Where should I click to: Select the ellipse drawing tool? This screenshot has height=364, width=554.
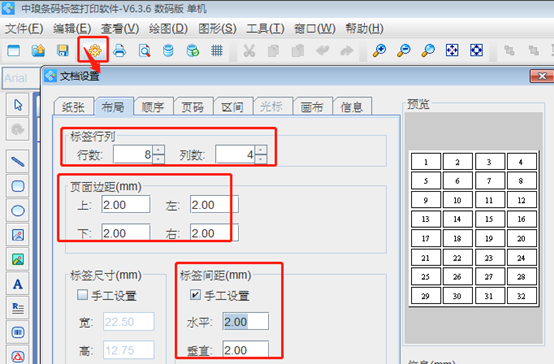point(18,211)
